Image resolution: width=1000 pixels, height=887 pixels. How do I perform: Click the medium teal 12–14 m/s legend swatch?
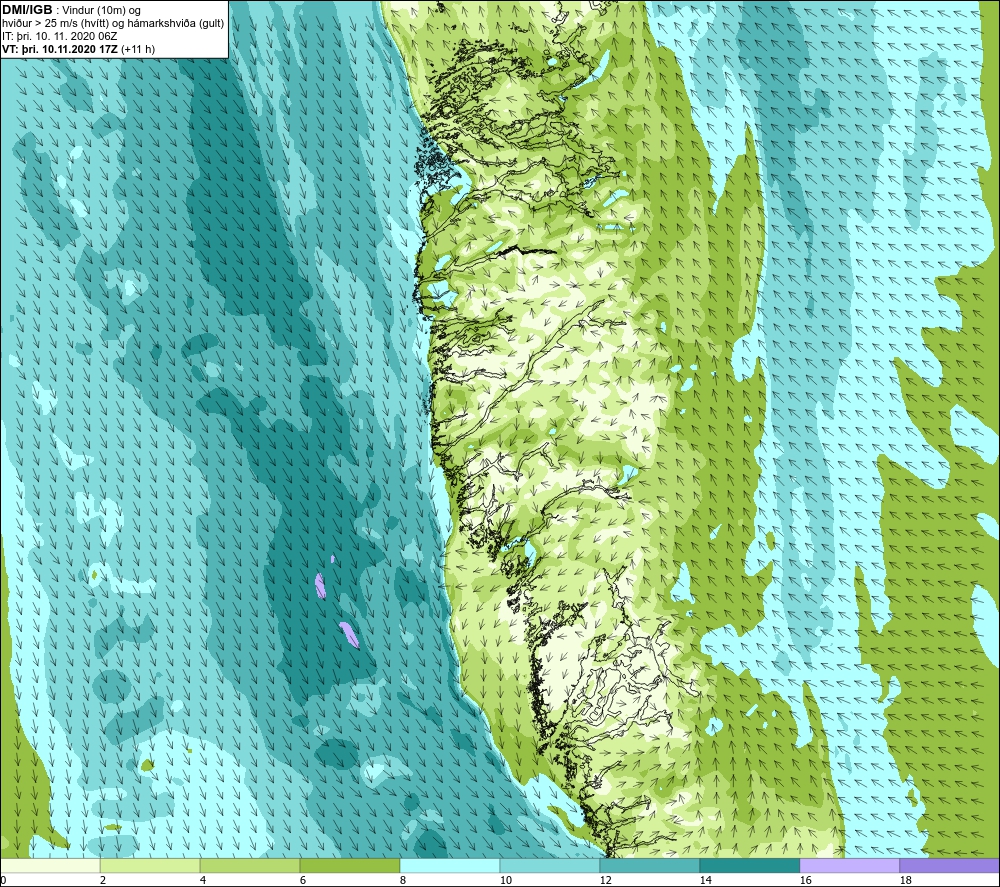pos(650,865)
